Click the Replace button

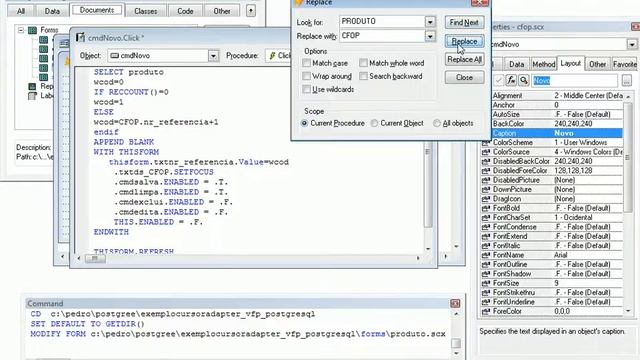[464, 41]
